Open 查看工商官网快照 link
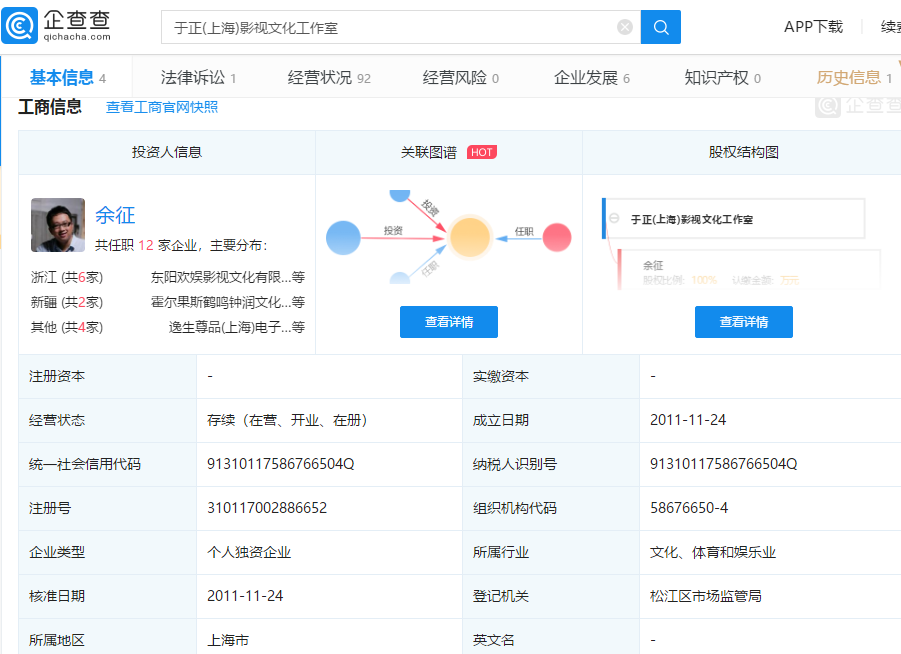The image size is (901, 654). tap(162, 107)
